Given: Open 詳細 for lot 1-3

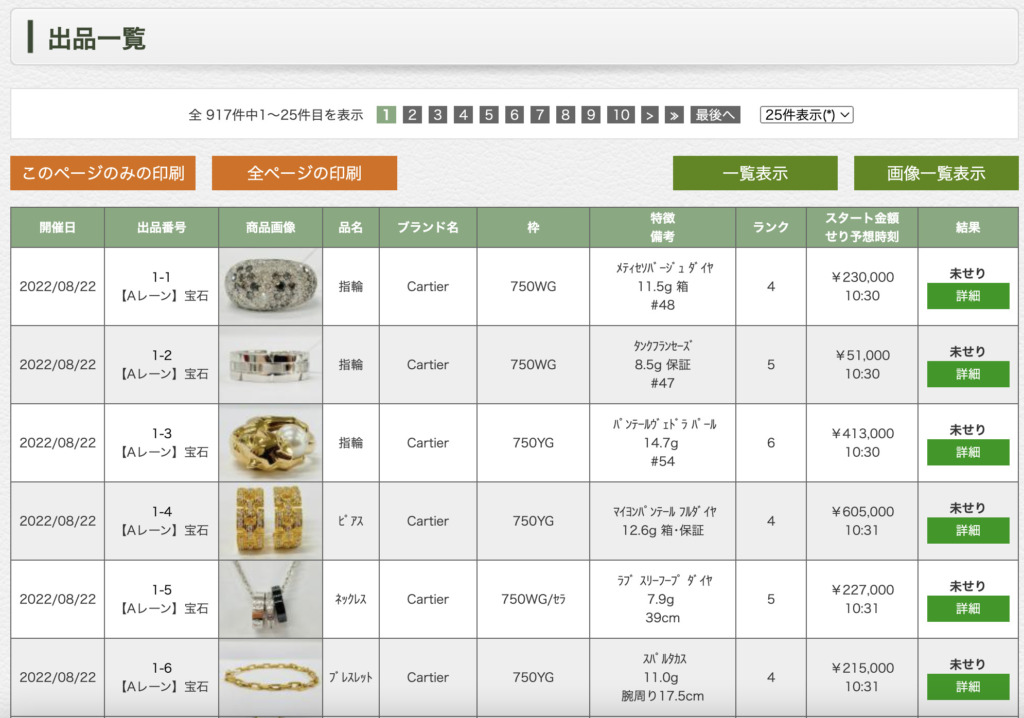Looking at the screenshot, I should pos(968,452).
